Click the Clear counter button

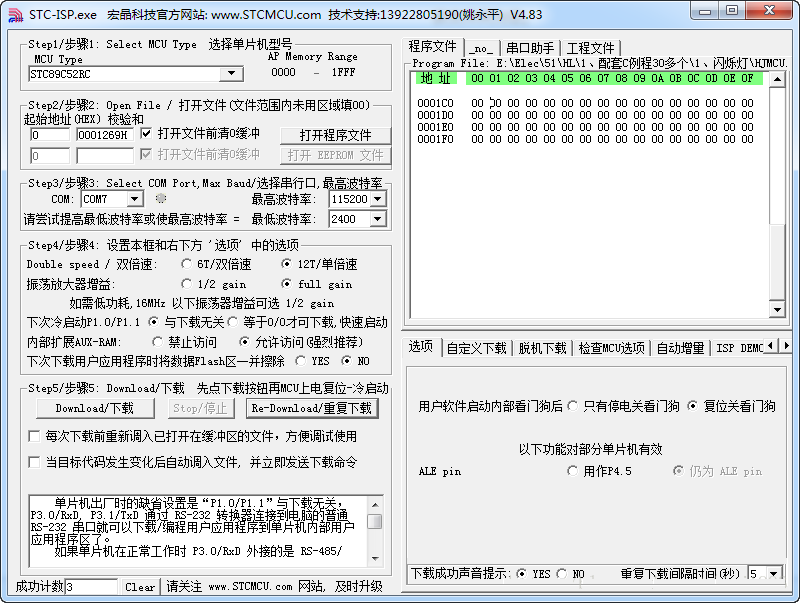[x=140, y=587]
